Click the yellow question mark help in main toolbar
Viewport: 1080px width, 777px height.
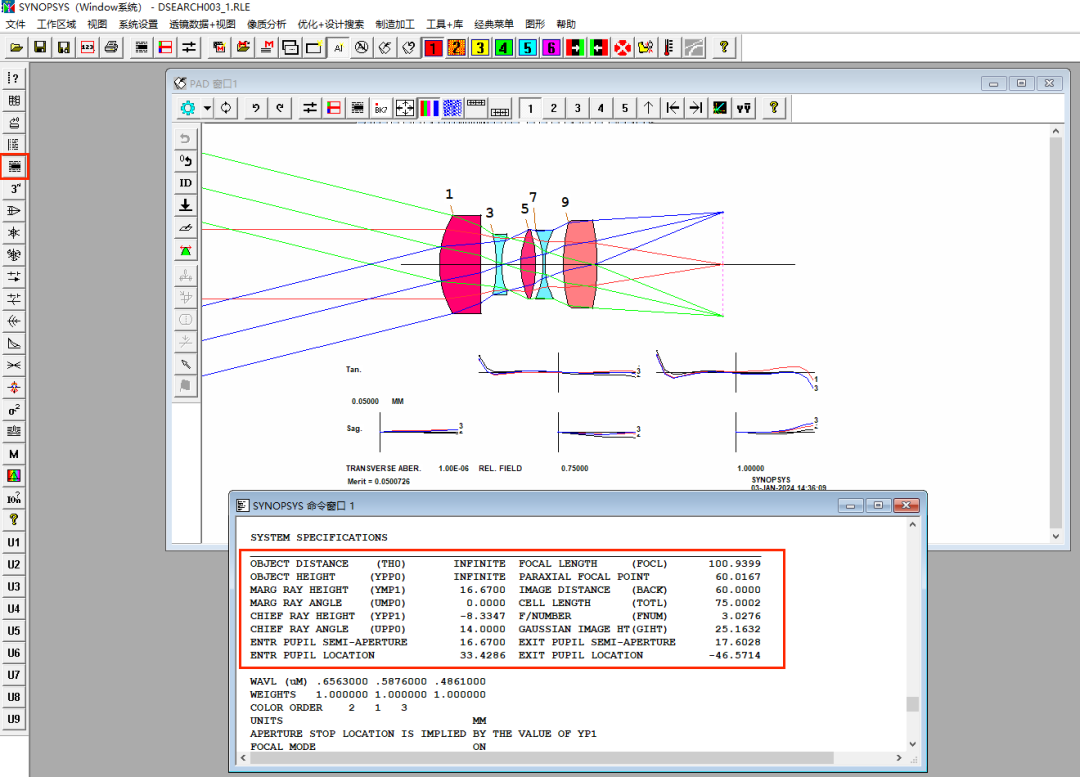(x=723, y=48)
